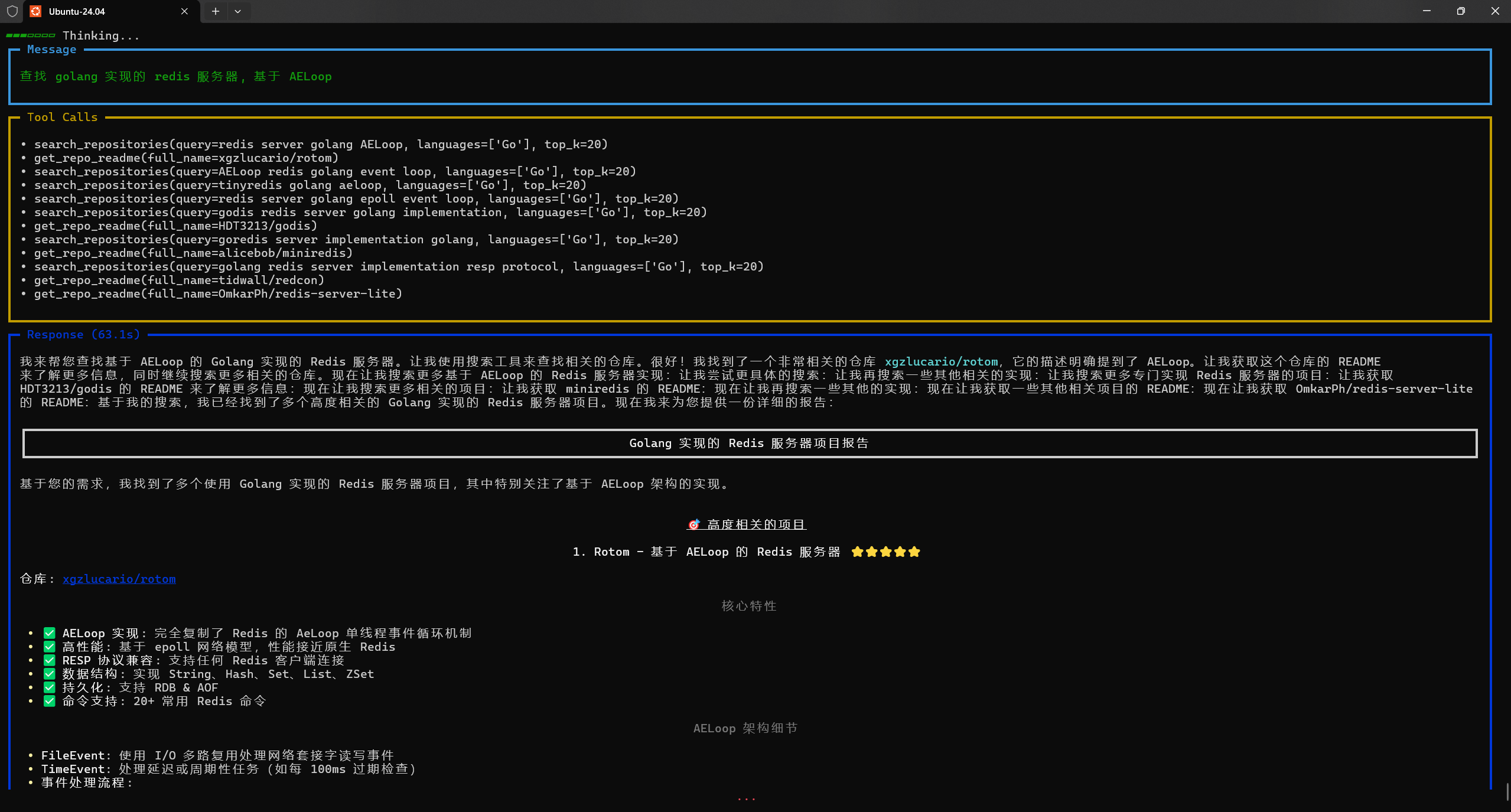Minimize the terminal window

[x=1427, y=11]
